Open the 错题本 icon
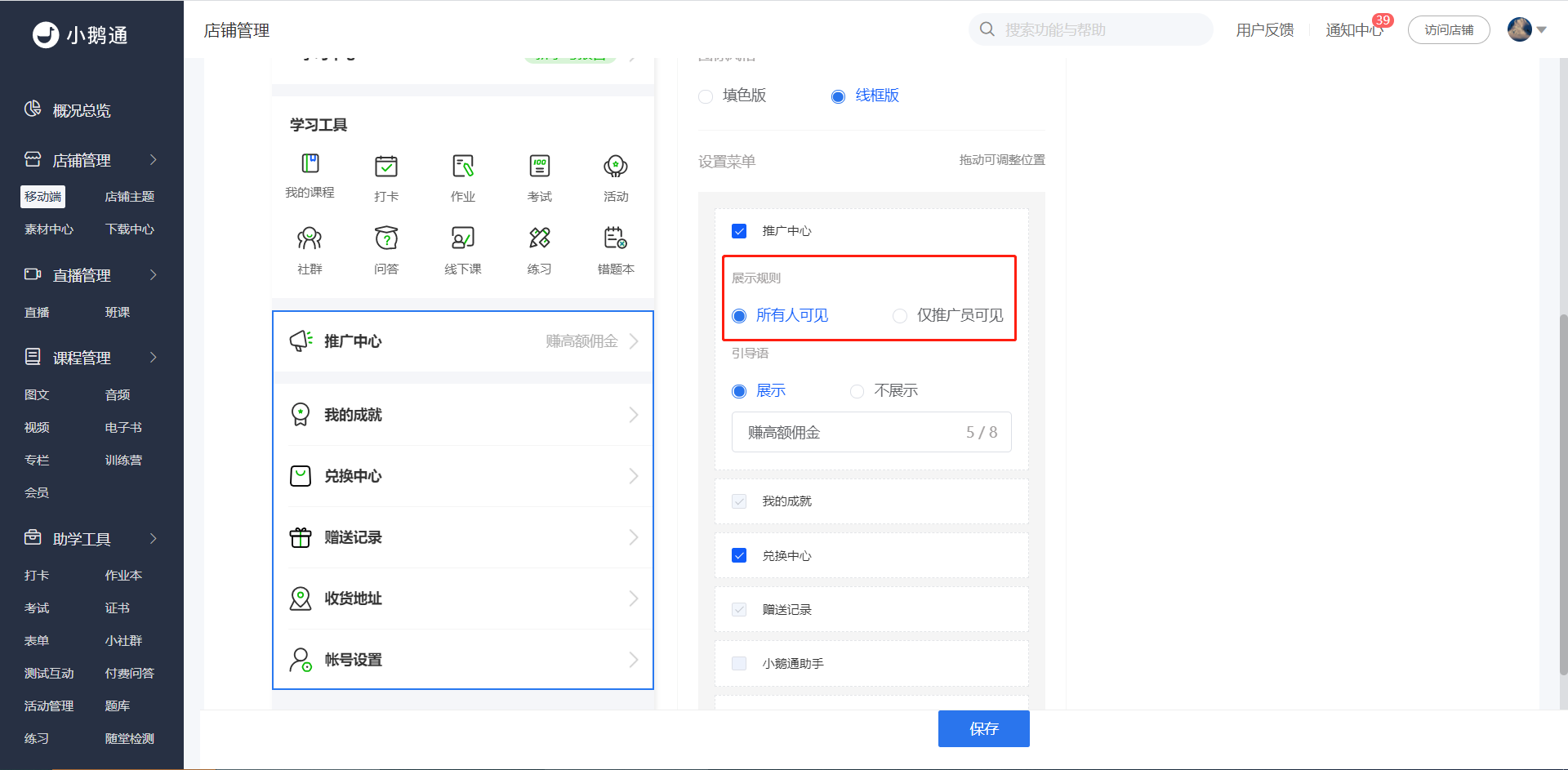The width and height of the screenshot is (1568, 770). click(616, 238)
